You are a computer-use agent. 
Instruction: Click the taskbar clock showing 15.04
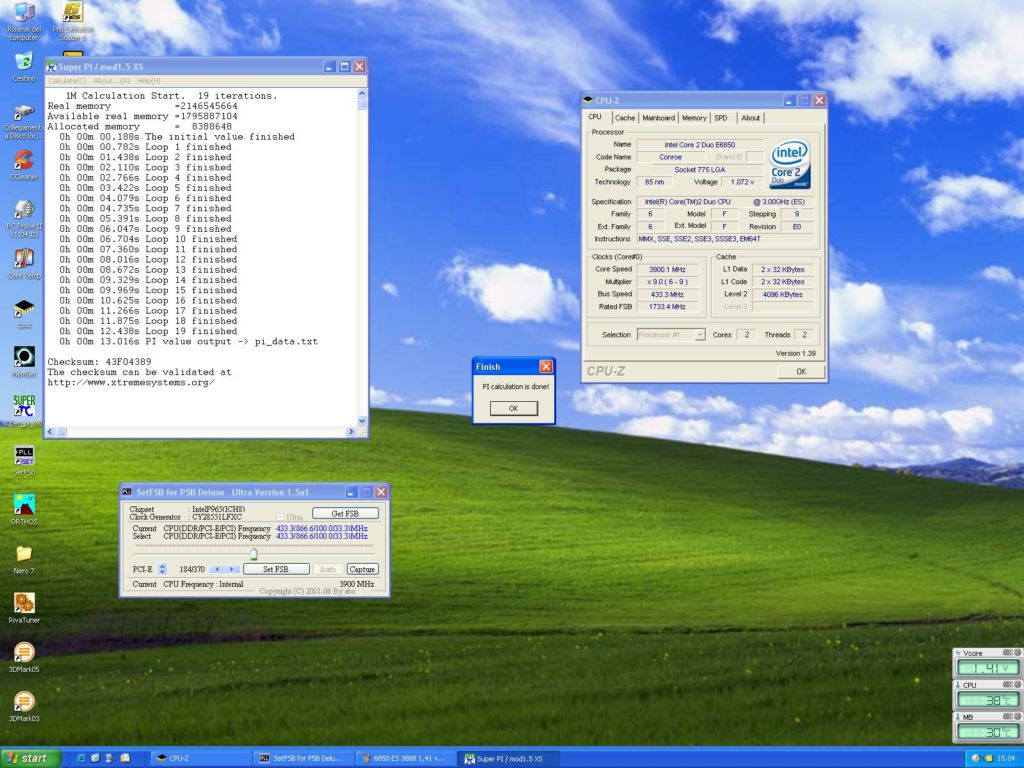pos(1005,758)
